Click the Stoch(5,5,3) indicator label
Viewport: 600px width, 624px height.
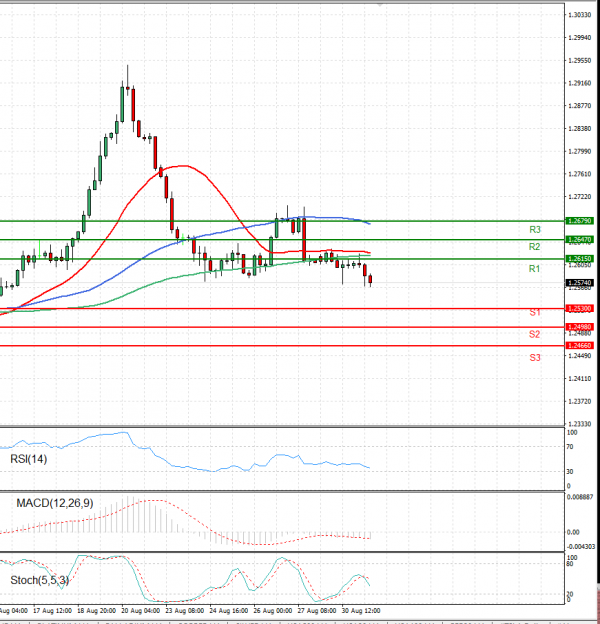pyautogui.click(x=39, y=580)
